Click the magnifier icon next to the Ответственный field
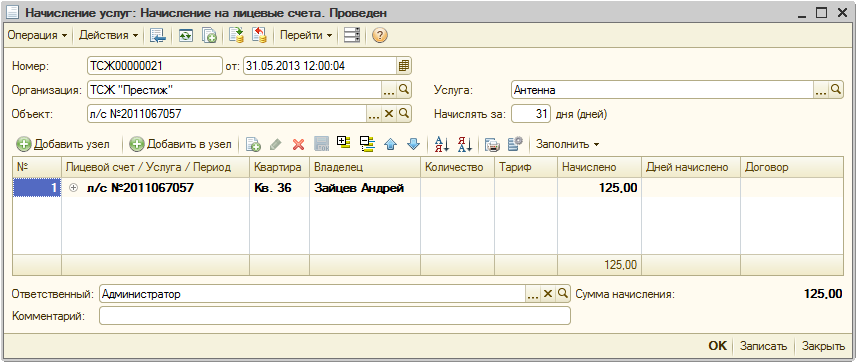The height and width of the screenshot is (362, 856). point(562,294)
